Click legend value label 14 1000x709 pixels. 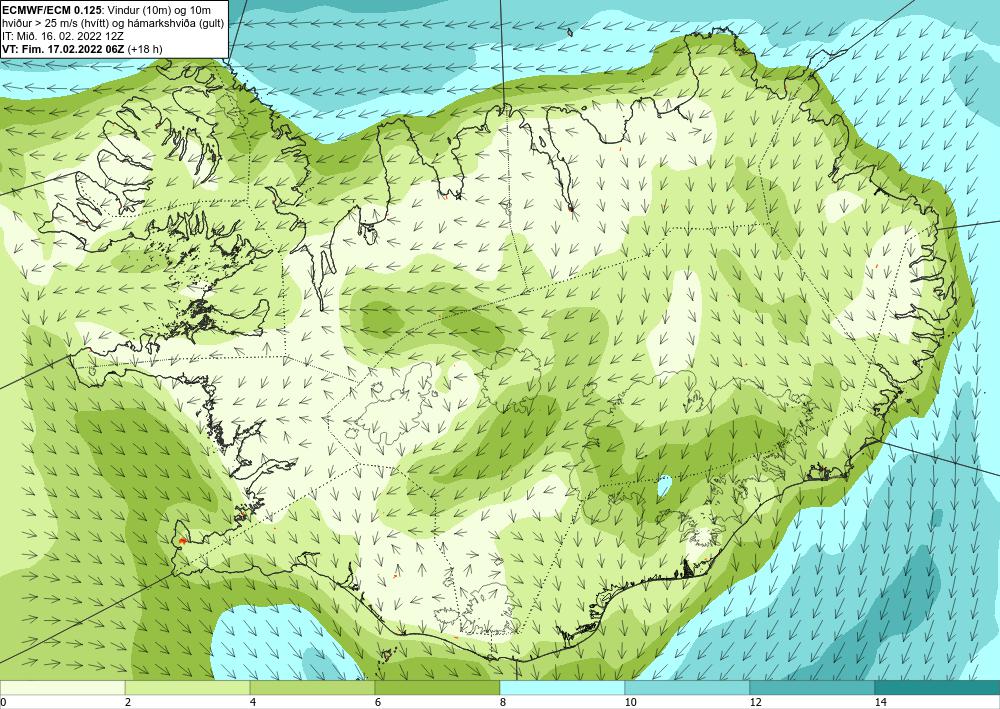click(x=881, y=702)
